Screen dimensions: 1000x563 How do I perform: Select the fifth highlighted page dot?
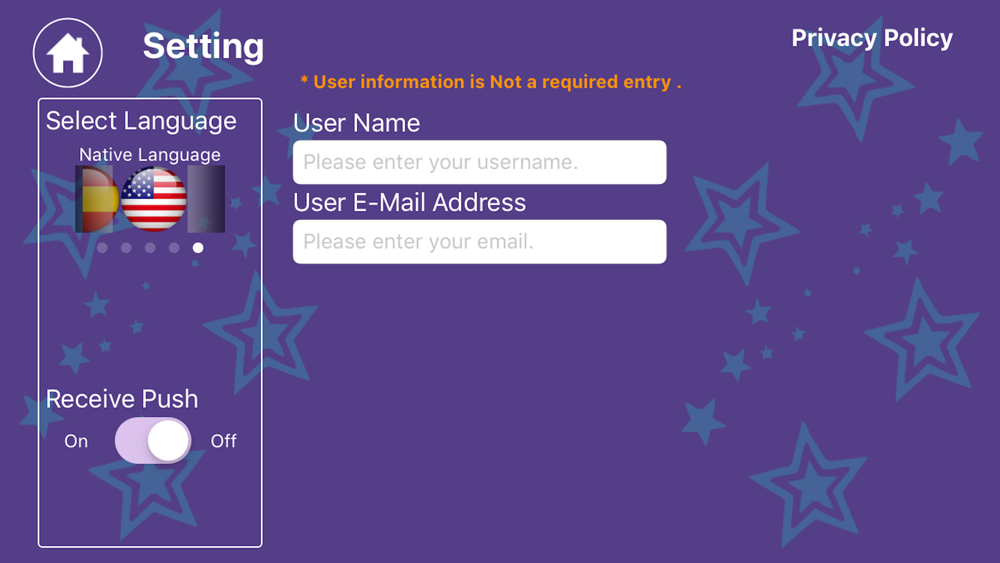tap(198, 247)
